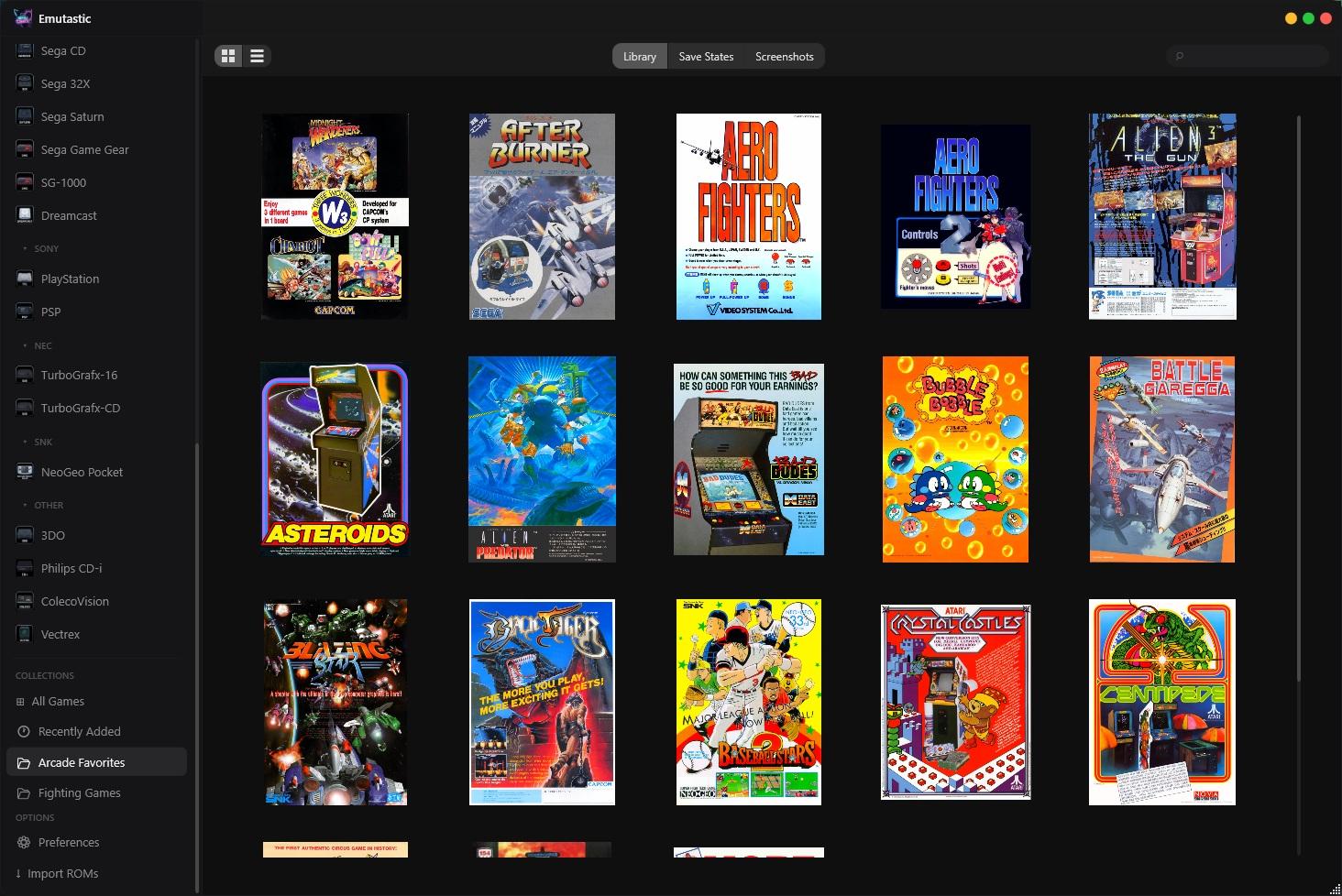Select the Dreamcast console icon in sidebar
This screenshot has height=896, width=1342.
(24, 214)
